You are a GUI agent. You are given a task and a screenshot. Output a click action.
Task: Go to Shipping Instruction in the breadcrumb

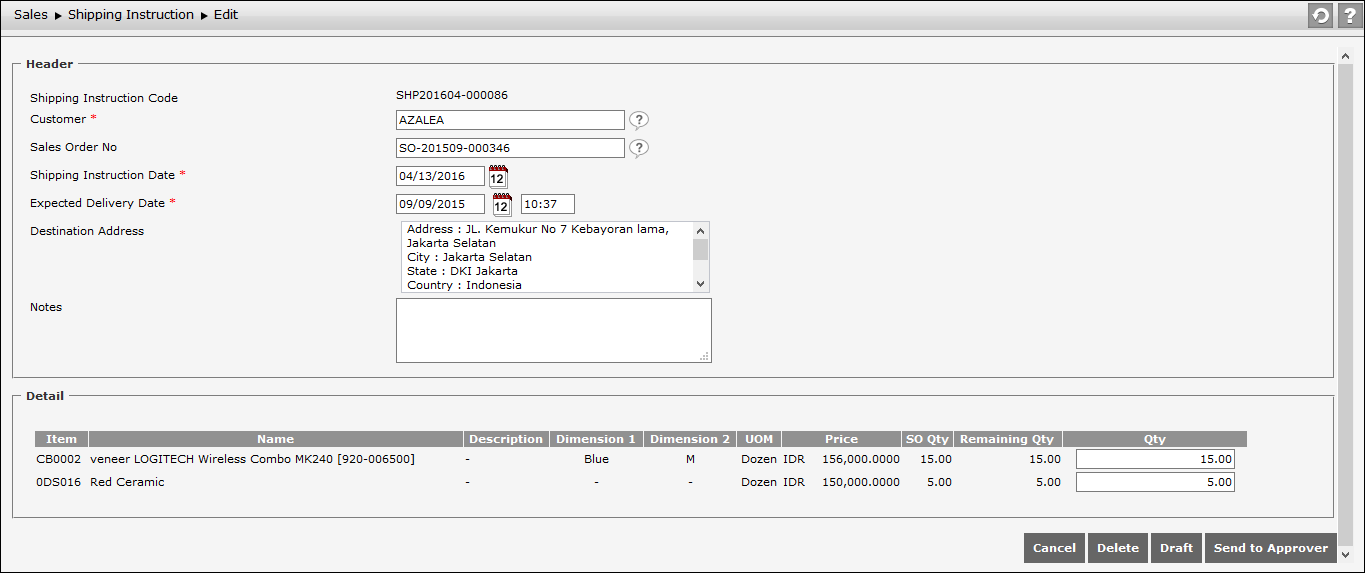[x=131, y=15]
